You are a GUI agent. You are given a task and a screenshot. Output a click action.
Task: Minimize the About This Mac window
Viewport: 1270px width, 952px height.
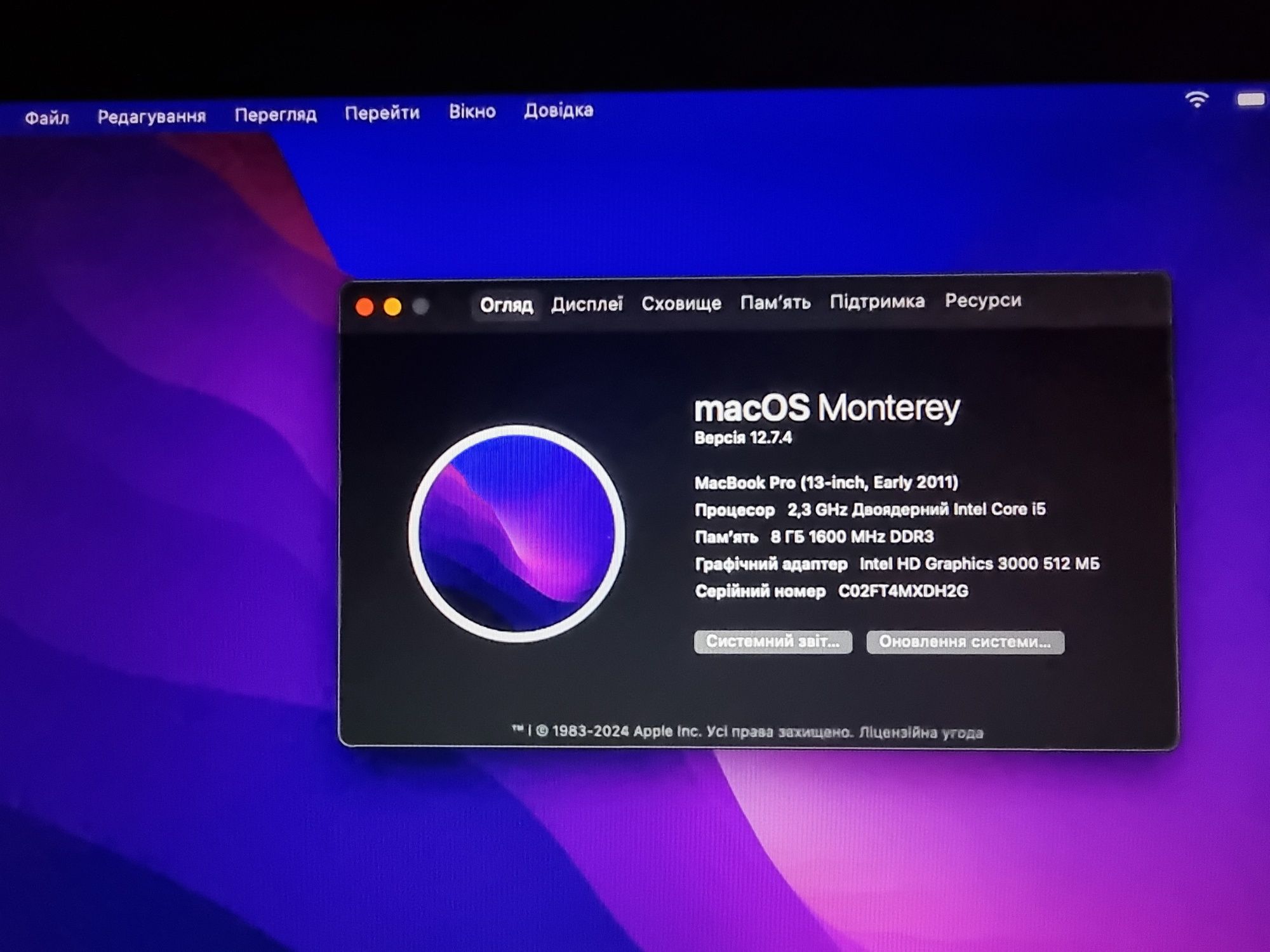tap(392, 307)
